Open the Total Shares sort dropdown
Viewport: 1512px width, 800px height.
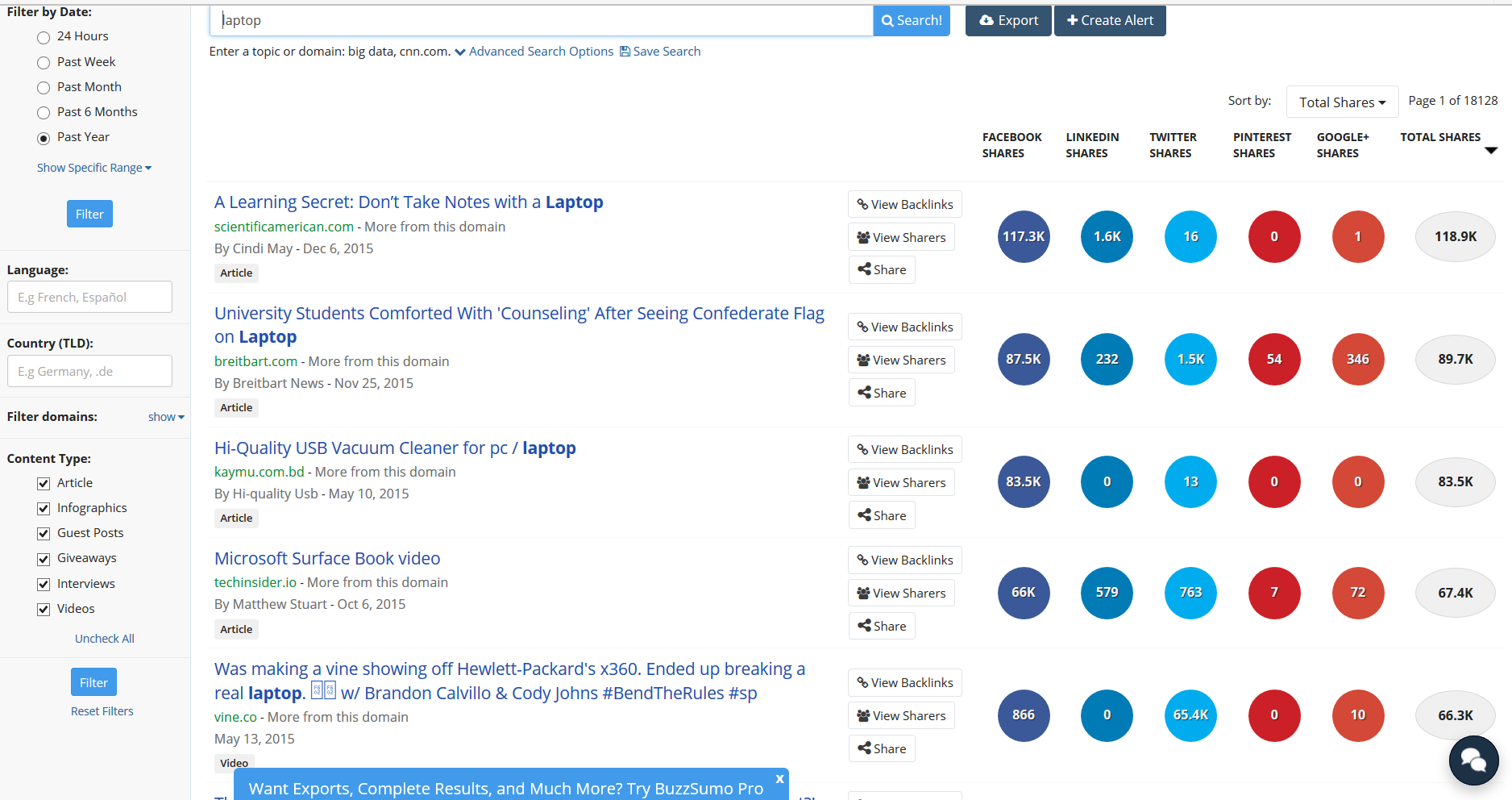coord(1342,102)
